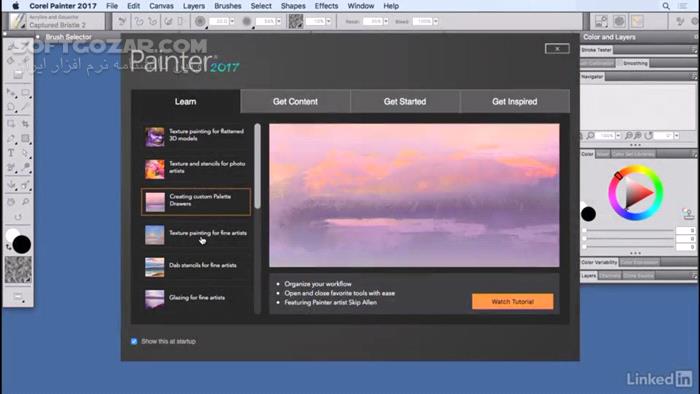Open Dab stencils for fine artists tutorial
This screenshot has height=394, width=700.
click(x=196, y=267)
